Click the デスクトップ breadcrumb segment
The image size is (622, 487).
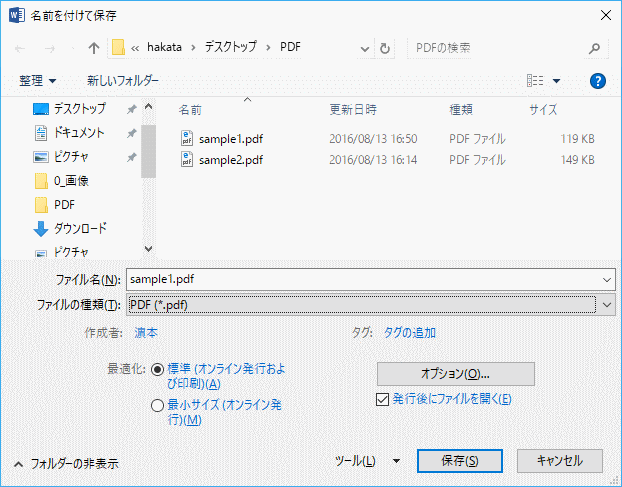point(230,47)
